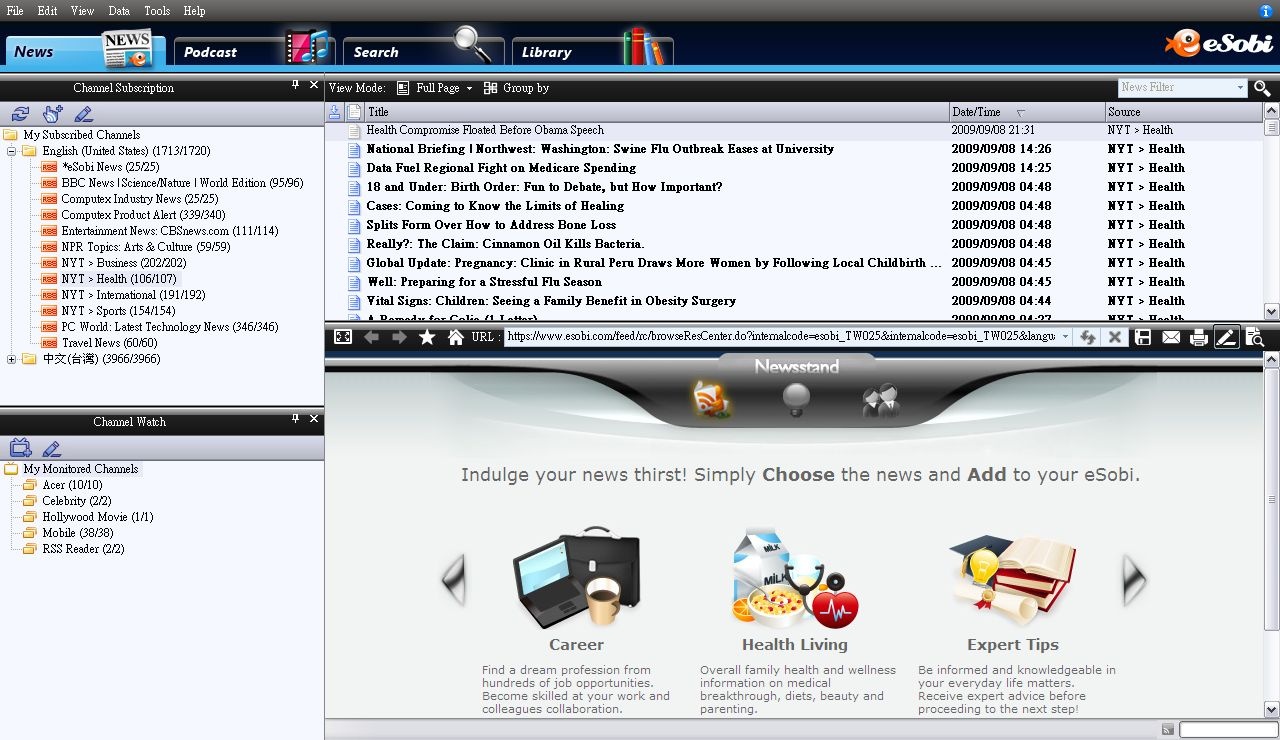
Task: Open the Full Page view mode dropdown
Action: [435, 88]
